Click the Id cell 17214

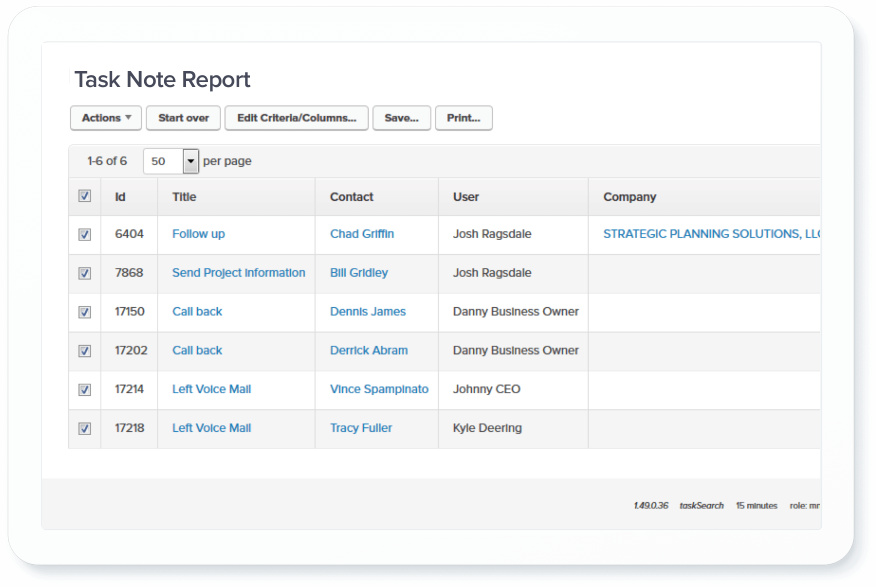[x=129, y=389]
